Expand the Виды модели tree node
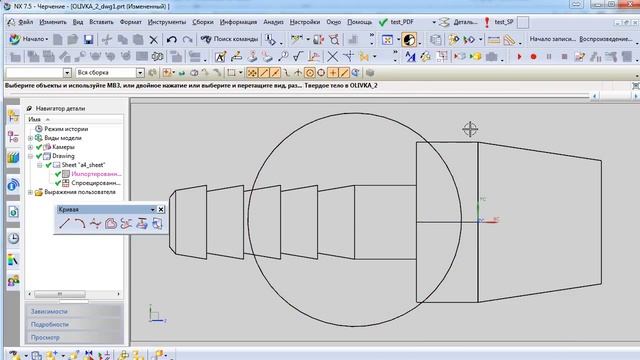Image resolution: width=640 pixels, height=360 pixels. pos(31,138)
